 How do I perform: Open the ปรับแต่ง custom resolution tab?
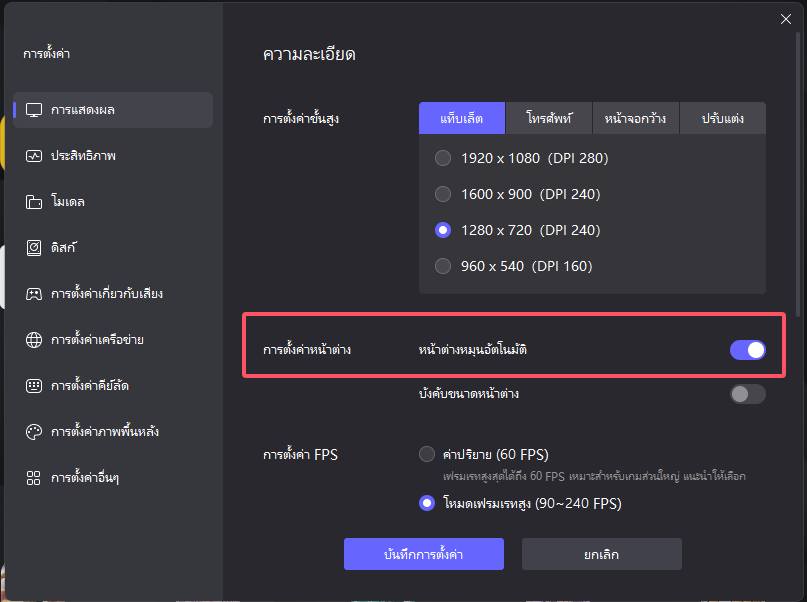(723, 118)
